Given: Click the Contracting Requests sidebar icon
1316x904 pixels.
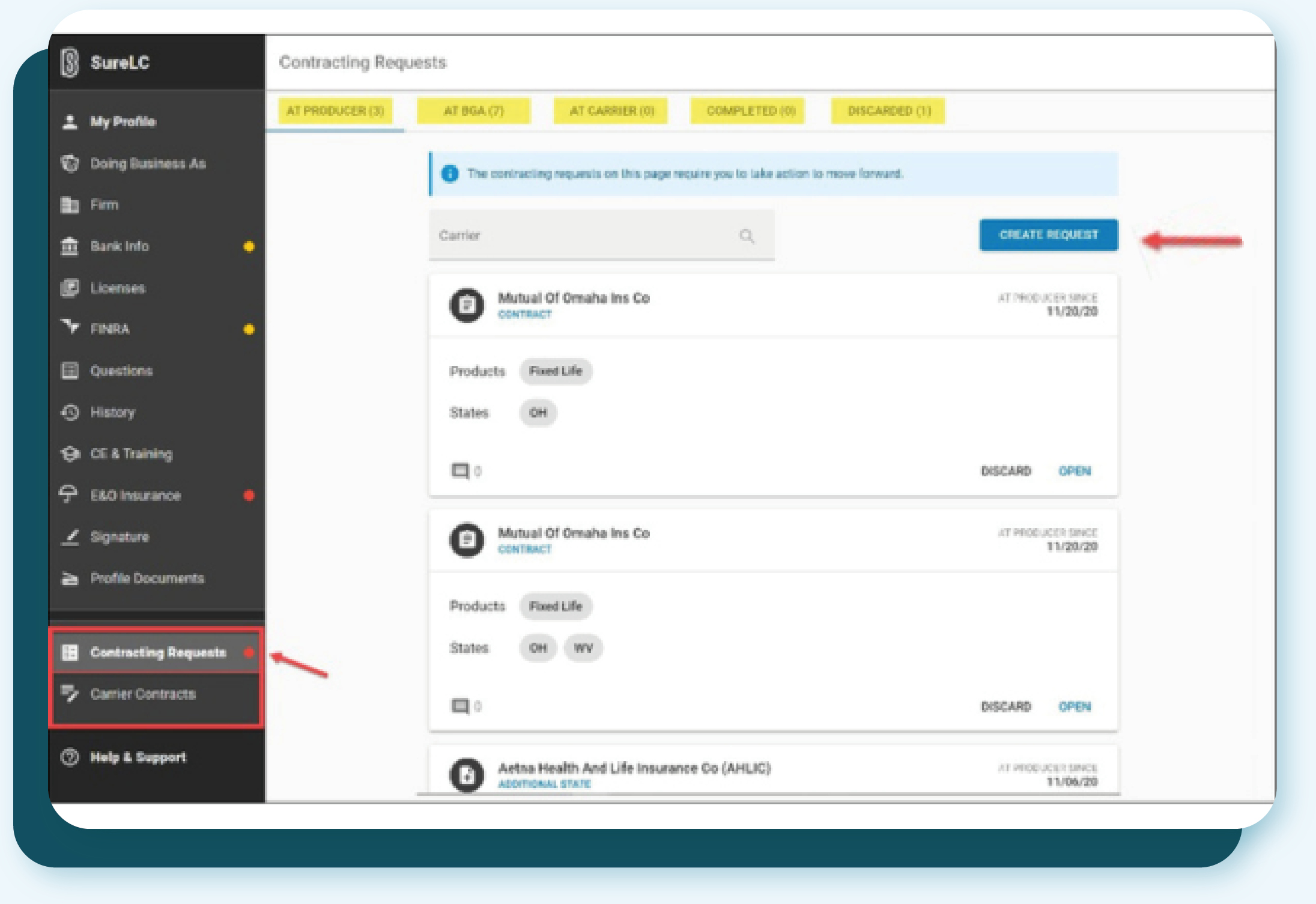Looking at the screenshot, I should point(70,652).
